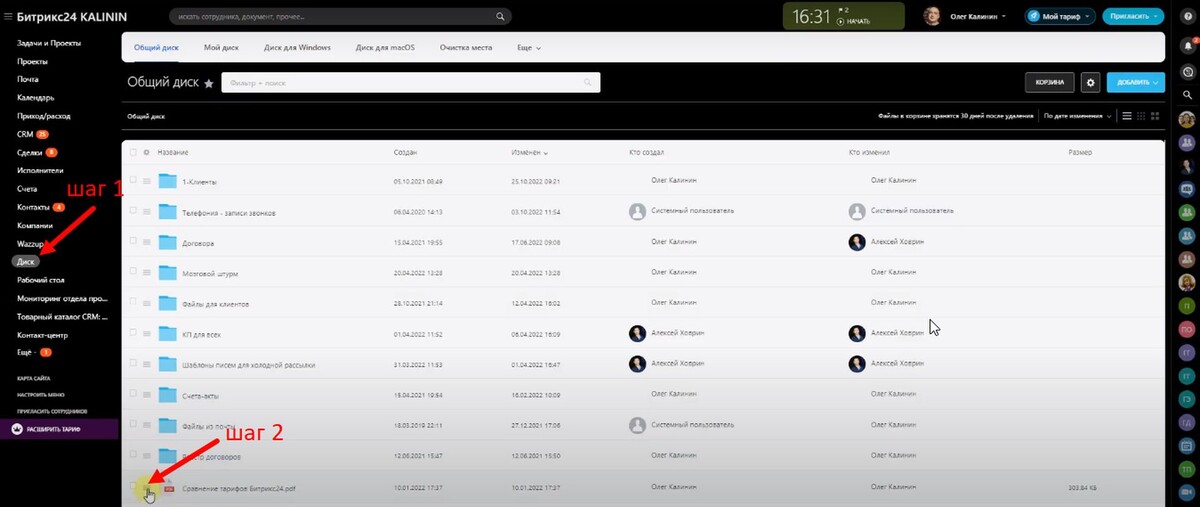
Task: Check the 1-Клиенты row checkbox
Action: (x=132, y=181)
